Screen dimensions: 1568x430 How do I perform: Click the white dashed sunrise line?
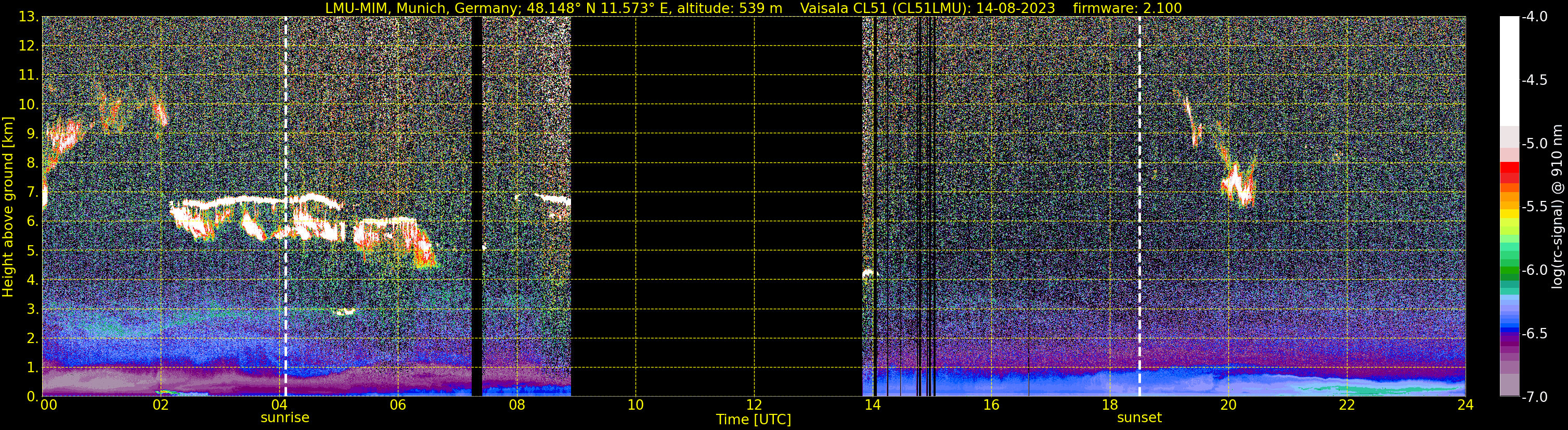click(286, 207)
